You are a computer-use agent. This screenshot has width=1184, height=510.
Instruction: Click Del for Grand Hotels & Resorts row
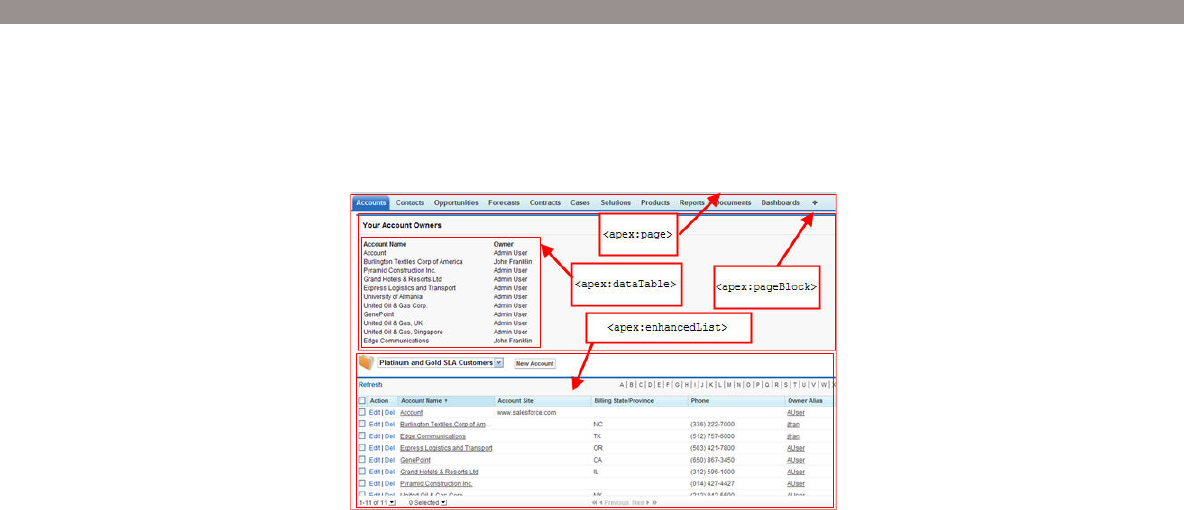(x=390, y=471)
